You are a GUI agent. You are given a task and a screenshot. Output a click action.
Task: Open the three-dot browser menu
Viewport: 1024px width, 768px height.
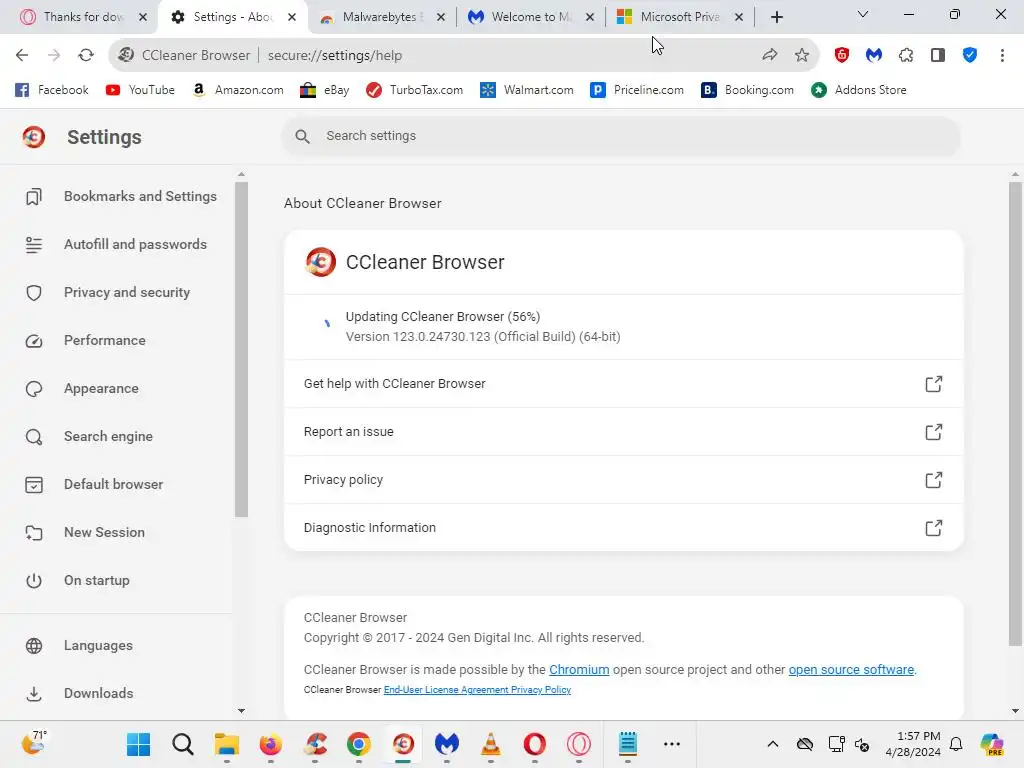1002,56
